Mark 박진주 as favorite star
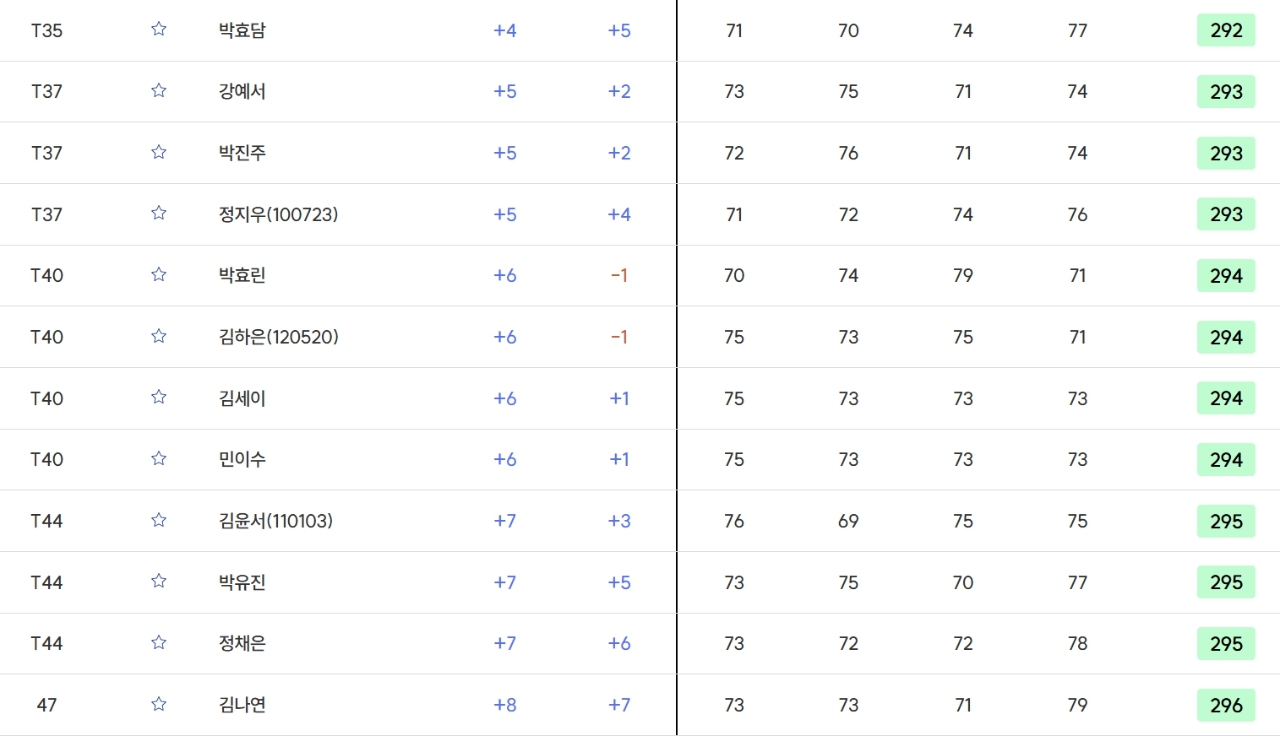The width and height of the screenshot is (1280, 736). [158, 152]
